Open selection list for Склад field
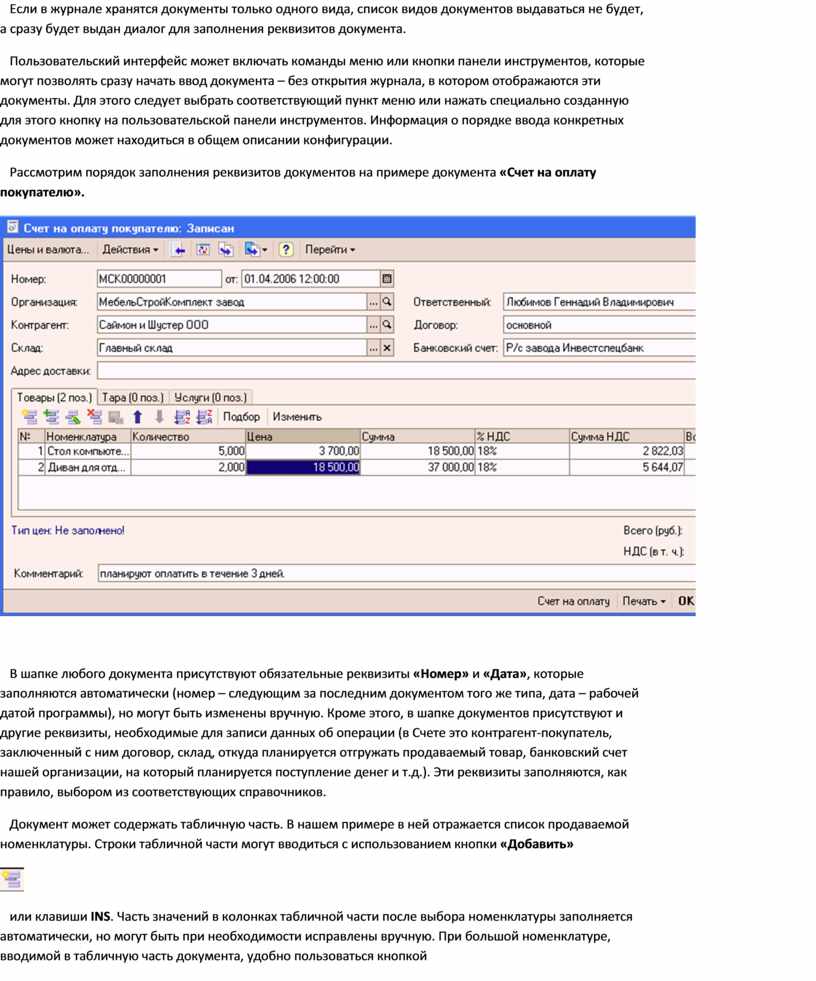The image size is (816, 981). click(x=374, y=348)
